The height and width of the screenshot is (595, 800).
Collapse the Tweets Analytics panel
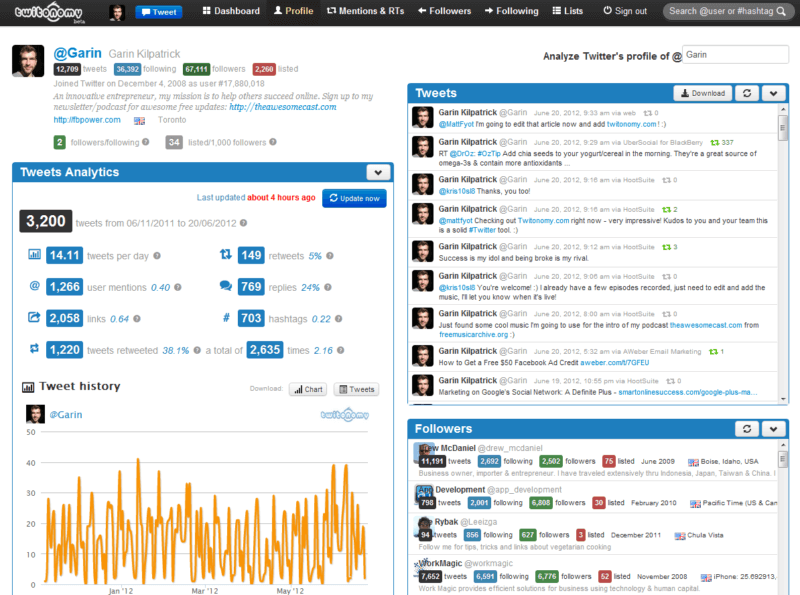pyautogui.click(x=378, y=172)
